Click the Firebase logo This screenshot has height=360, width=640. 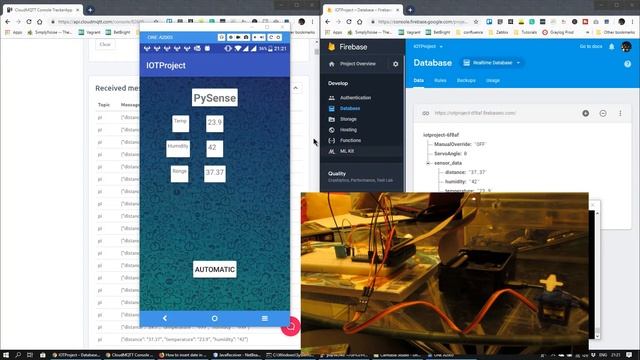(348, 47)
